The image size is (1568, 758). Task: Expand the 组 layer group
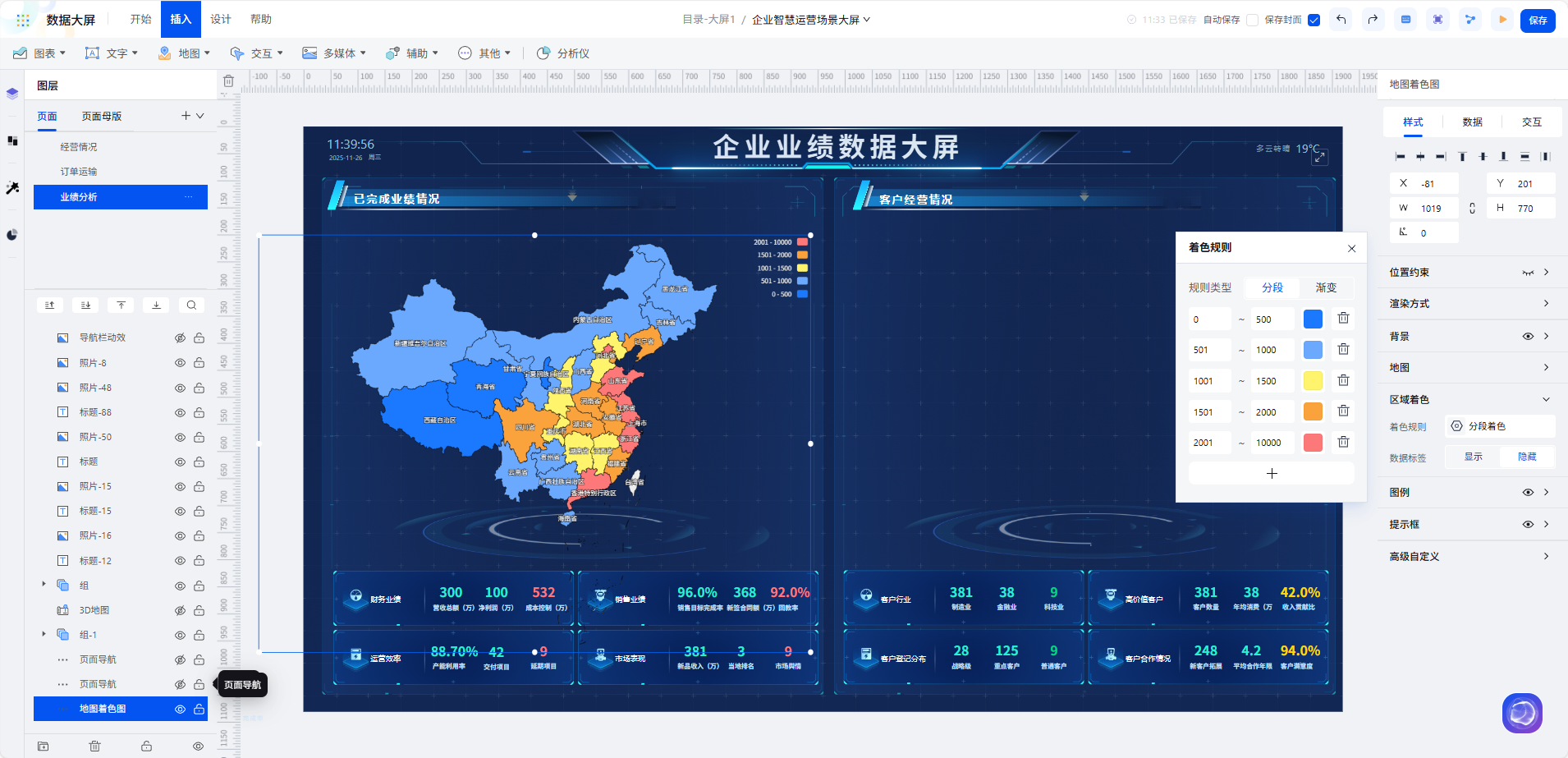[x=44, y=585]
